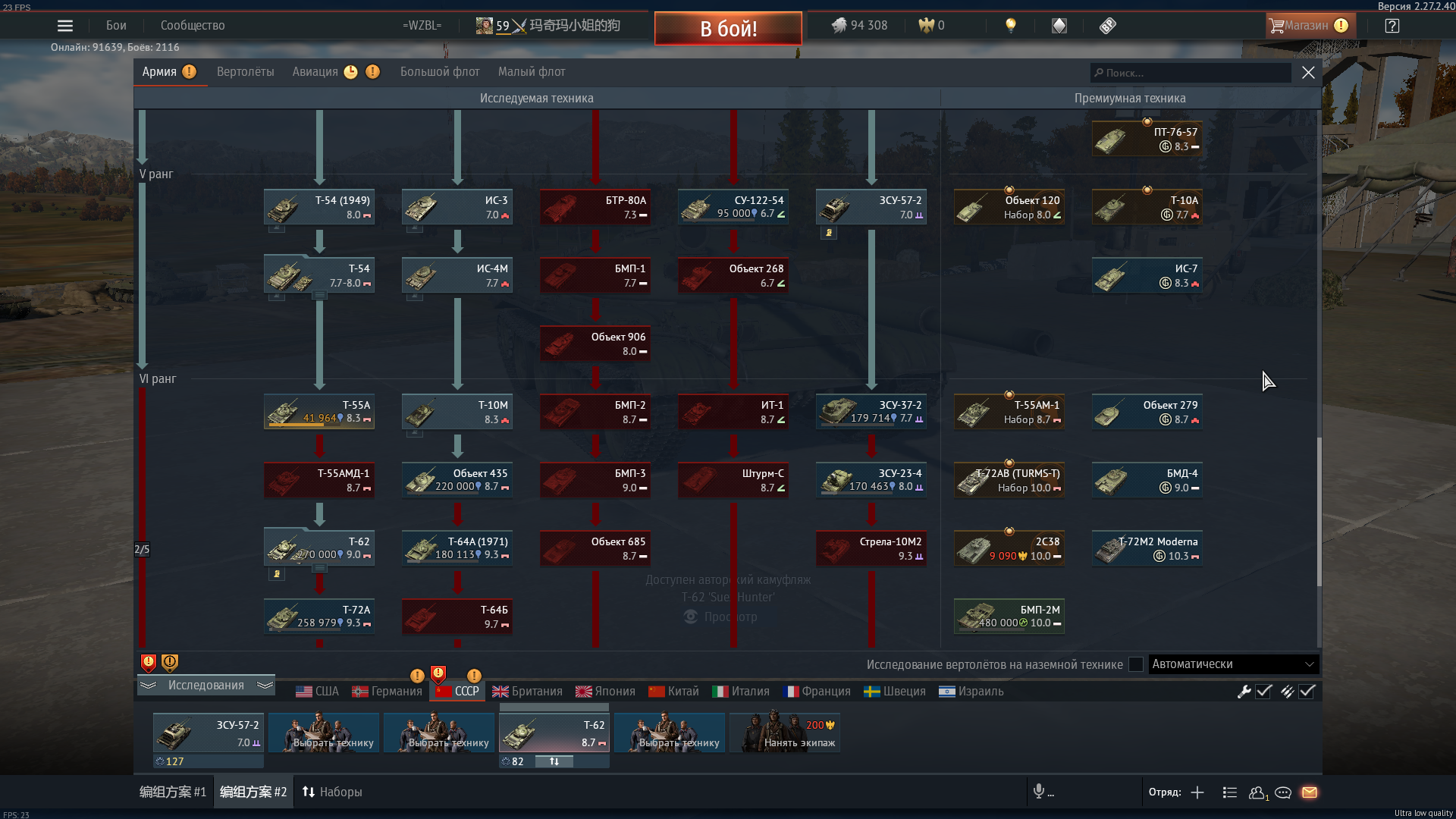Screen dimensions: 1456x819
Task: Collapse panel with left Исследования chevron
Action: tap(149, 686)
